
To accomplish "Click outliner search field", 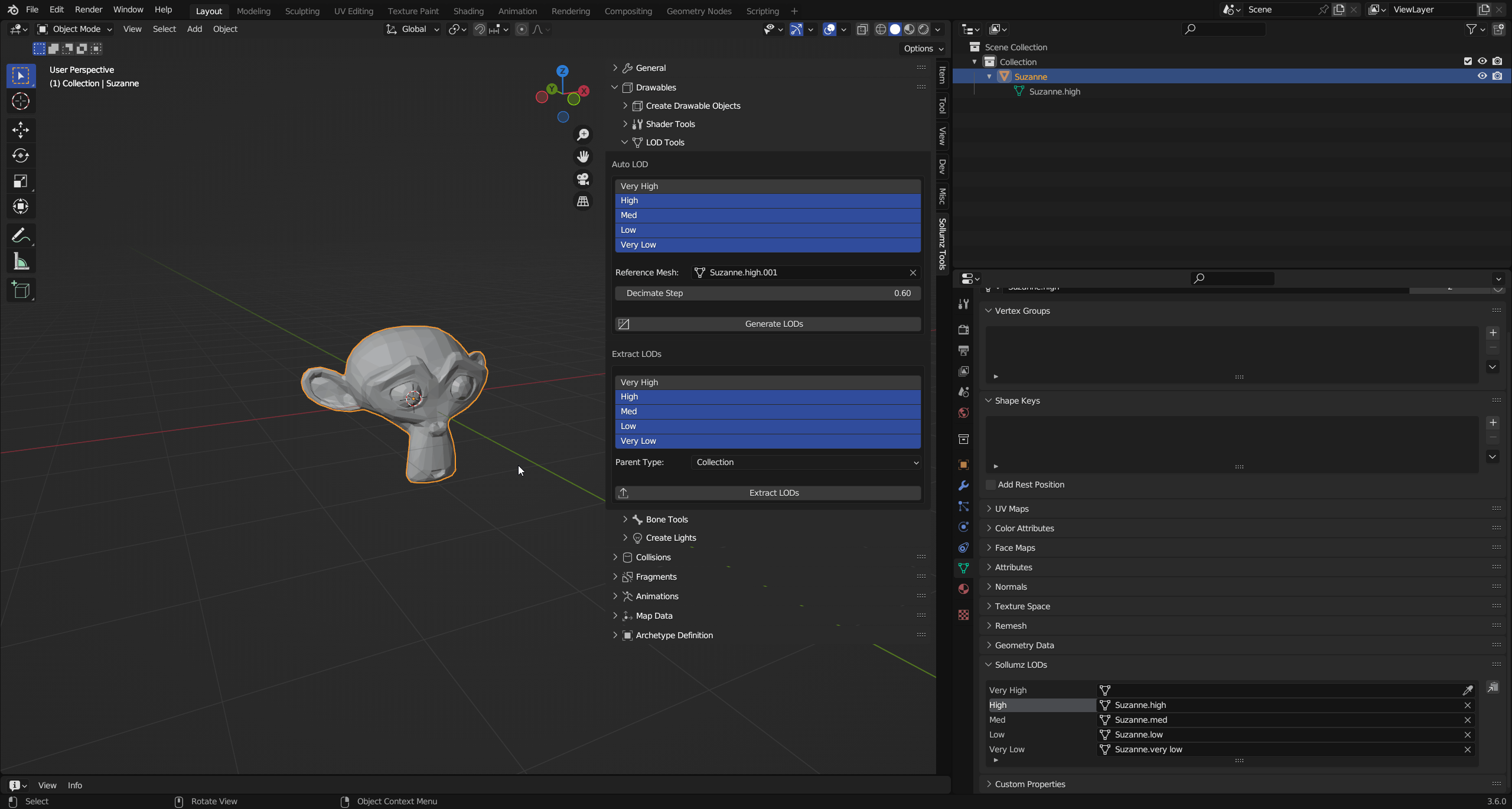I will click(1223, 29).
